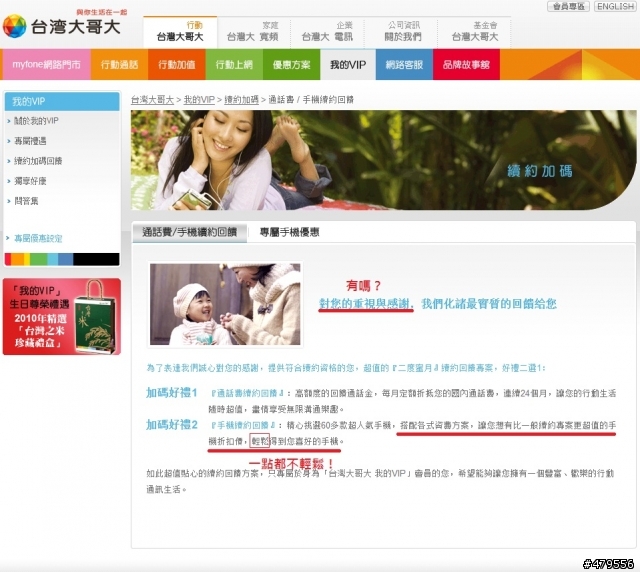Open the 我的VIP 生日尊榮禮遇 promo banner
The image size is (640, 572).
pyautogui.click(x=62, y=316)
